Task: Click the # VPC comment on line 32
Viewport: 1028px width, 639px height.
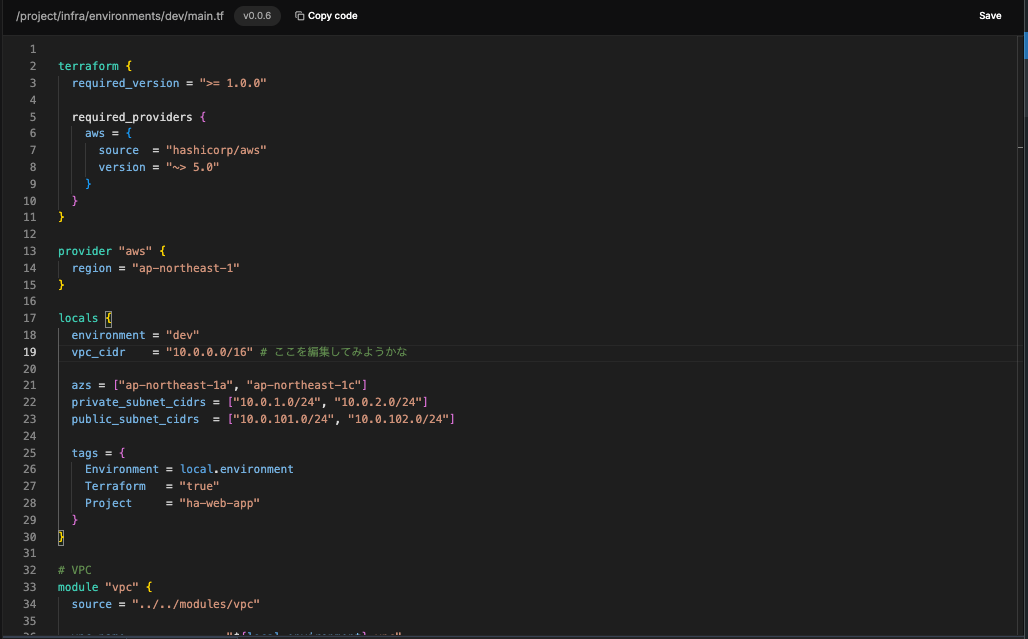Action: (75, 570)
